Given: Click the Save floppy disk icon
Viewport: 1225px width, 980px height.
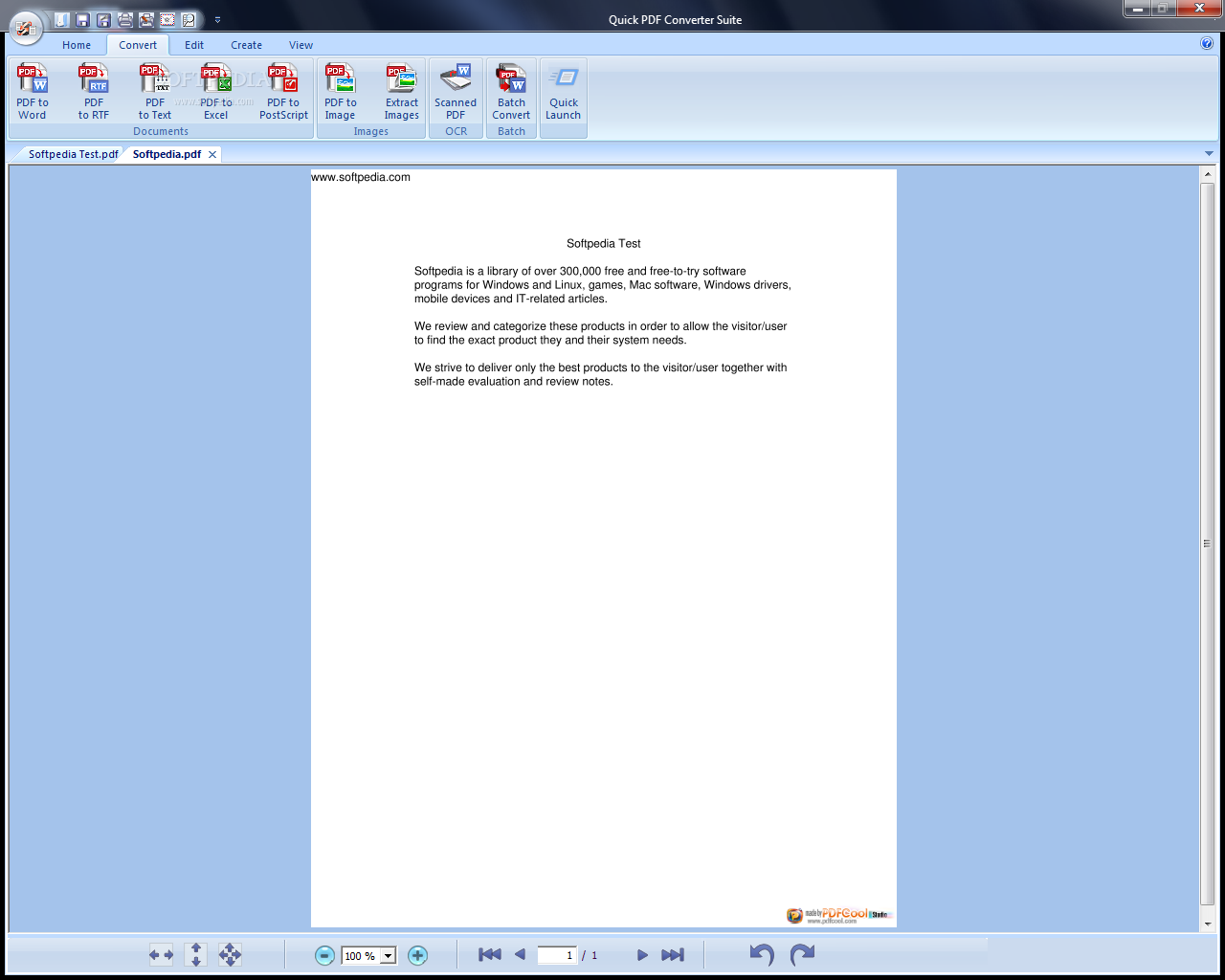Looking at the screenshot, I should (x=83, y=19).
